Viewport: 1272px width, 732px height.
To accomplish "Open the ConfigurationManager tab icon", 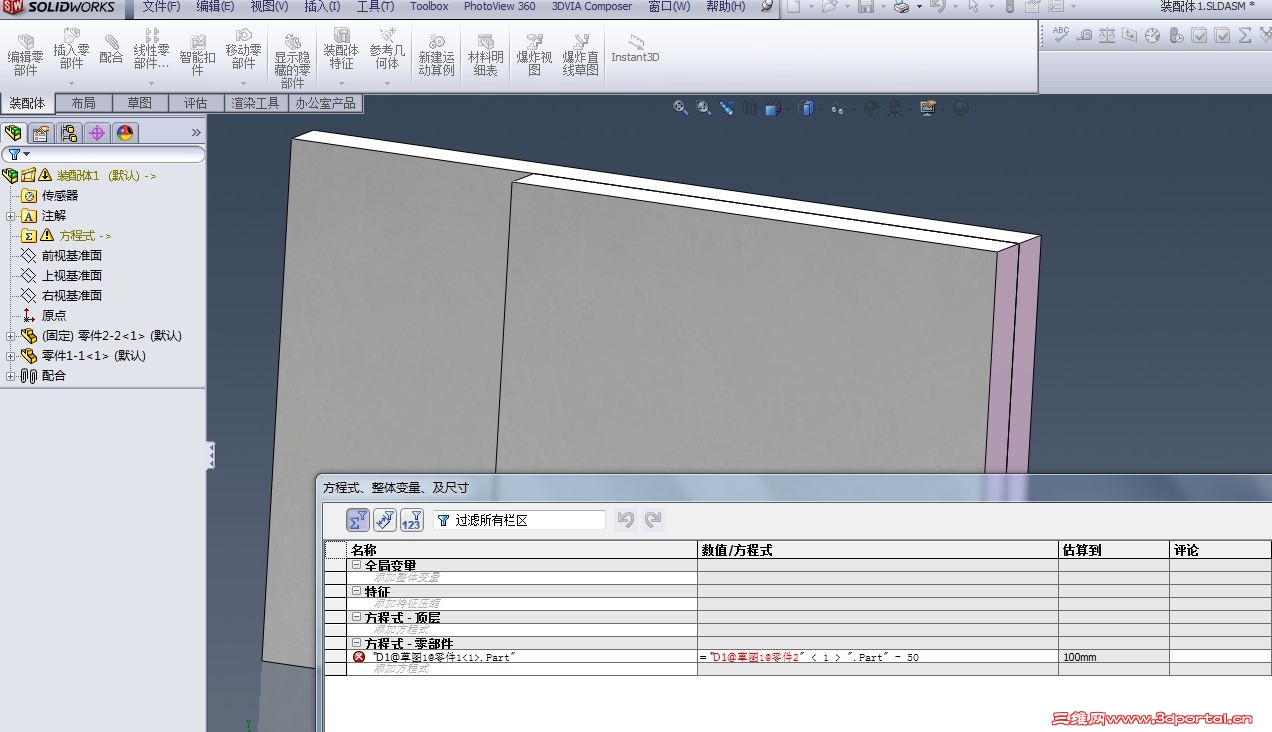I will 69,133.
